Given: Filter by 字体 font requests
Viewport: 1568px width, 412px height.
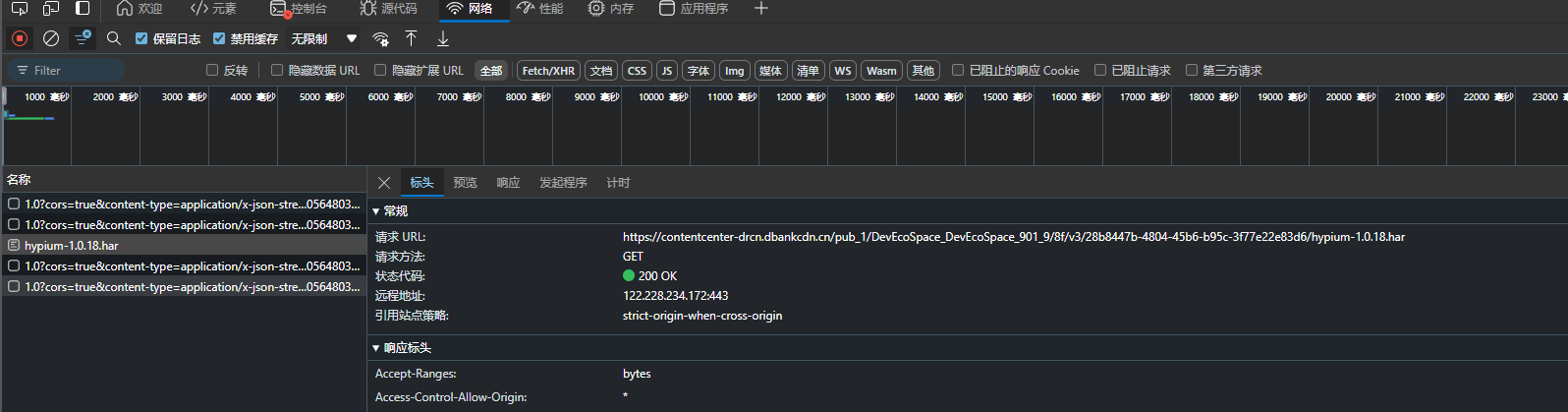Looking at the screenshot, I should point(699,71).
